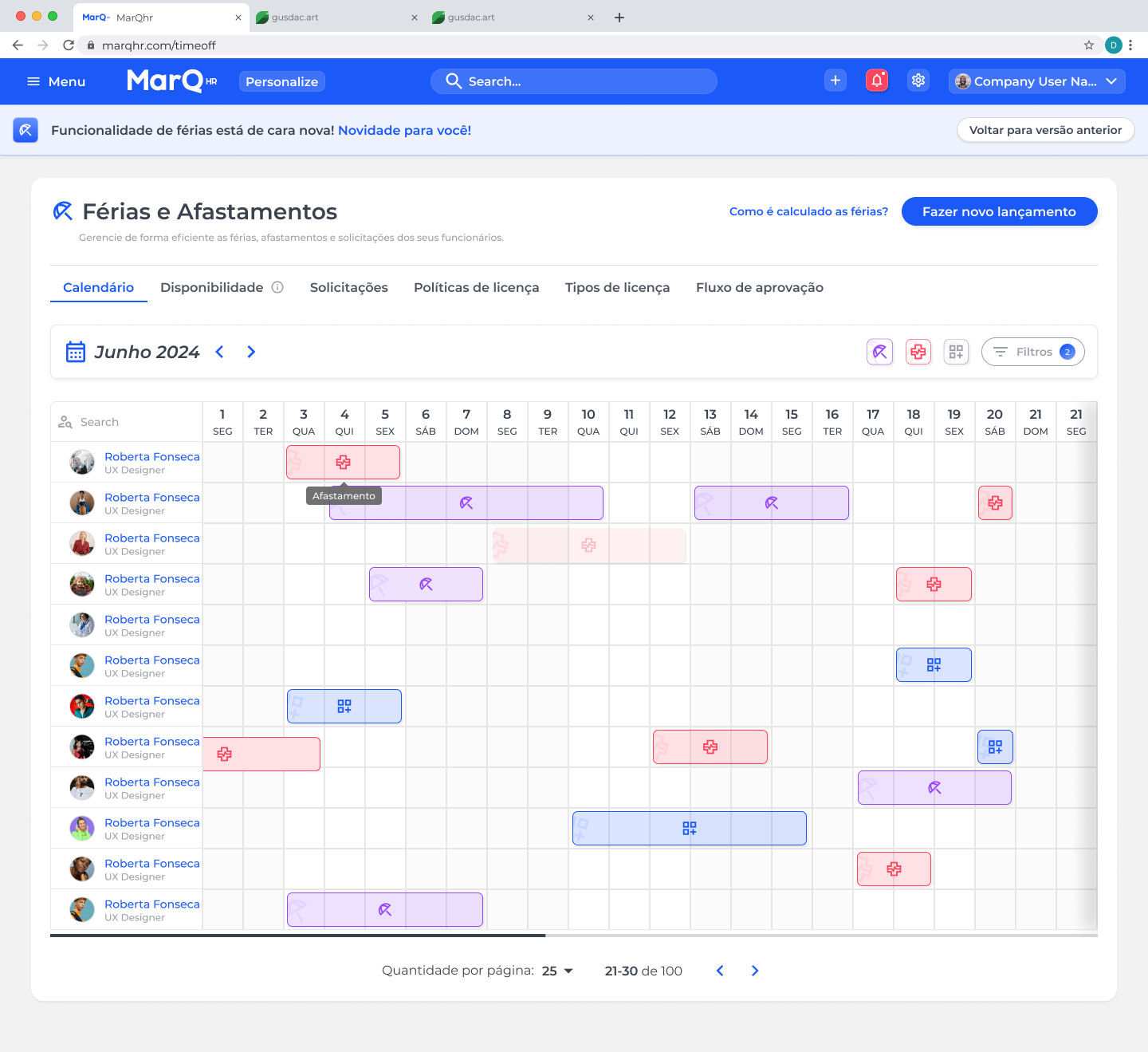Screen dimensions: 1148x1052
Task: Open the Políticas de licença tab
Action: (476, 287)
